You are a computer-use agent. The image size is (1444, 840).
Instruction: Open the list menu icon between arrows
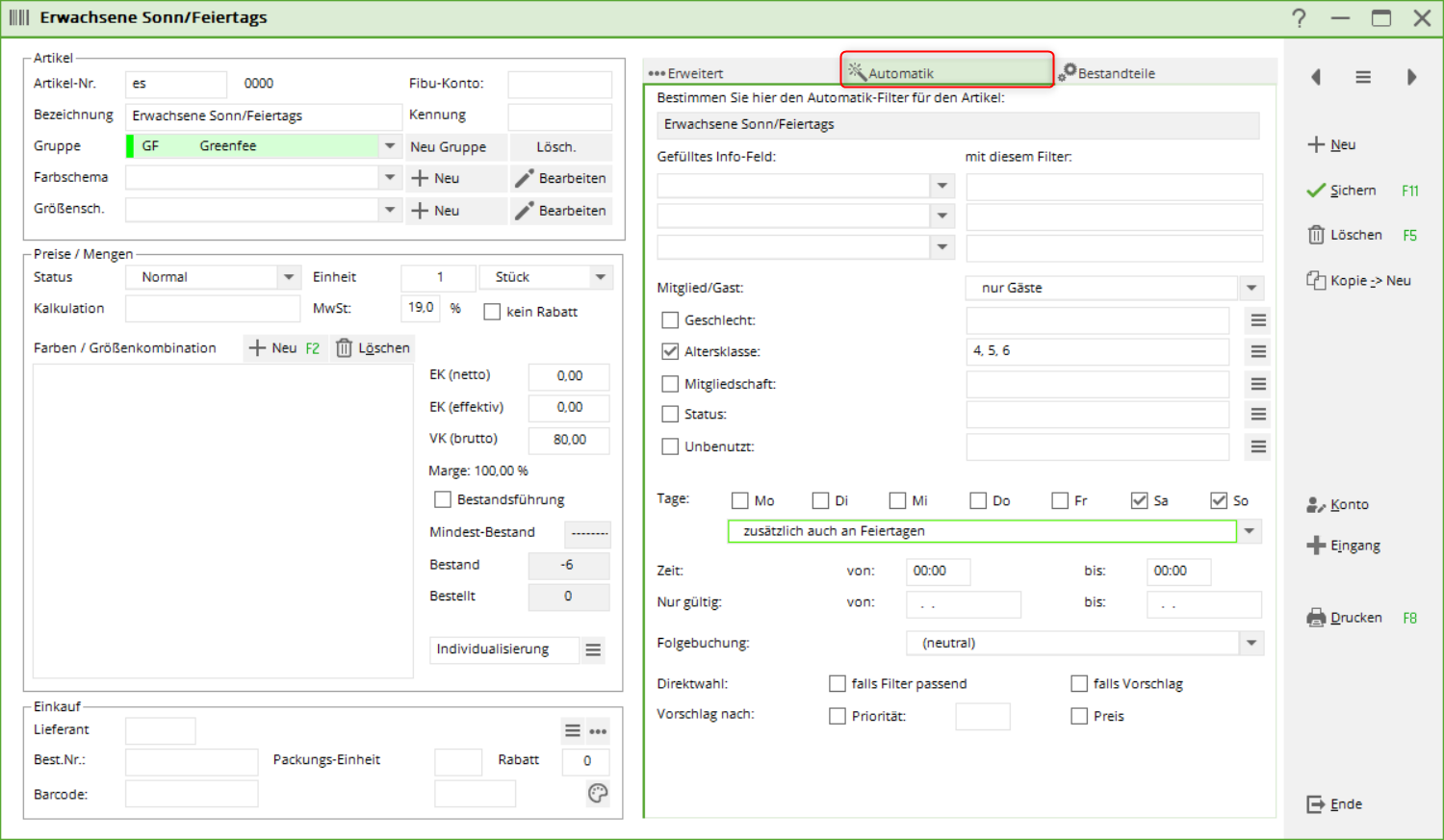click(1363, 77)
